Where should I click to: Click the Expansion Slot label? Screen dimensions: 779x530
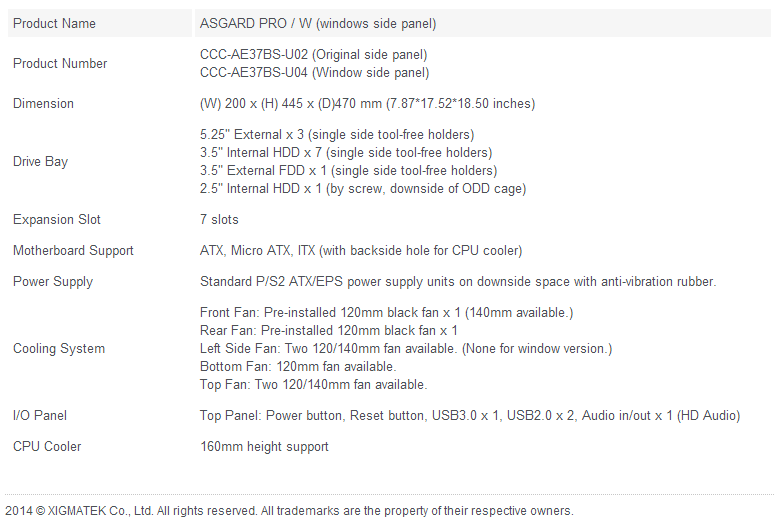click(57, 219)
